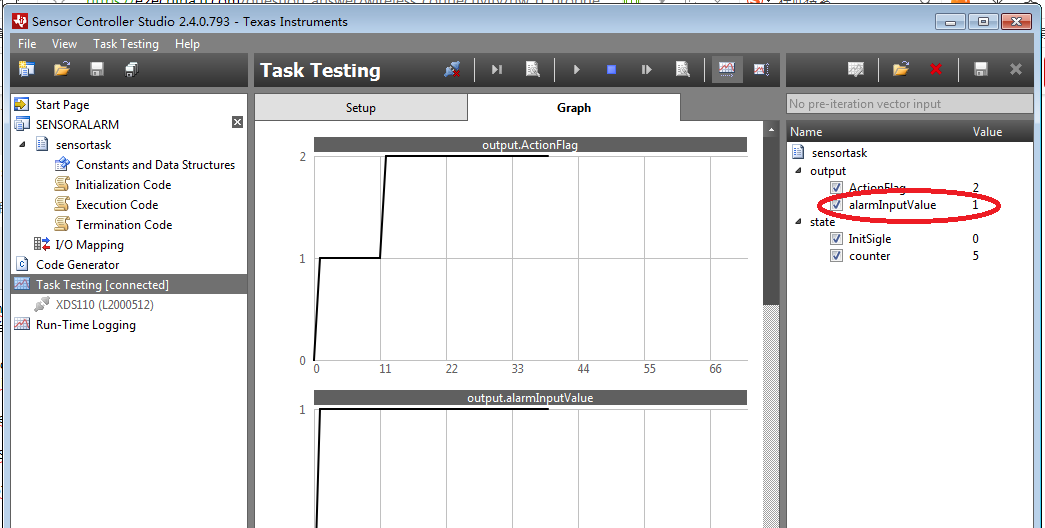Image resolution: width=1045 pixels, height=528 pixels.
Task: Click the step-to-next initialization icon beside Disconnect
Action: point(497,69)
